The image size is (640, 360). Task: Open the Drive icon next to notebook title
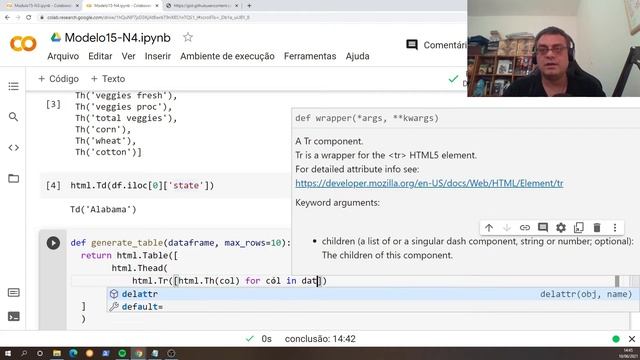point(56,38)
